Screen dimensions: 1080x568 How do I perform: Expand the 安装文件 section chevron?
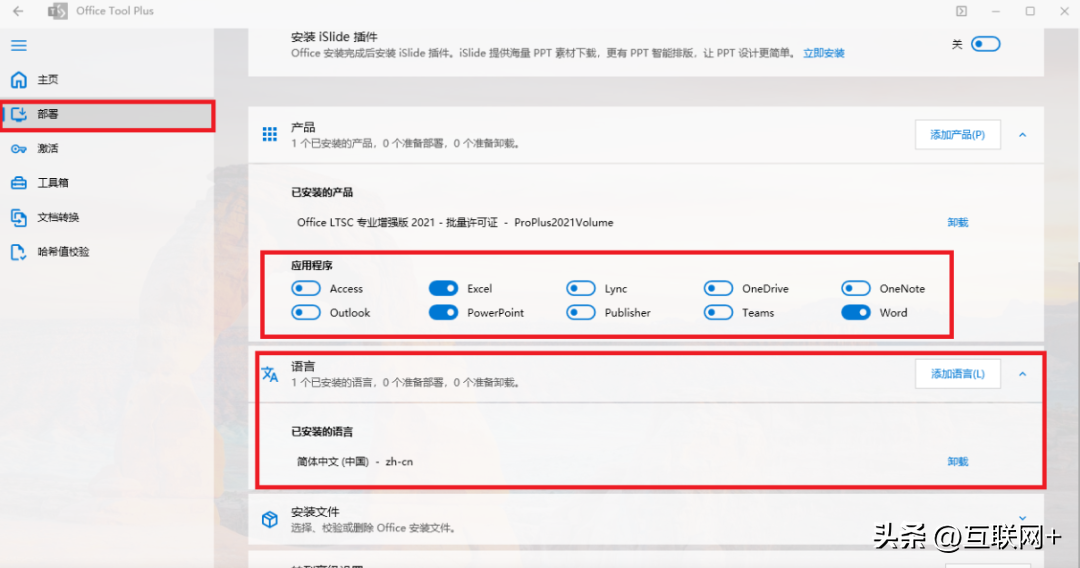pyautogui.click(x=1023, y=518)
